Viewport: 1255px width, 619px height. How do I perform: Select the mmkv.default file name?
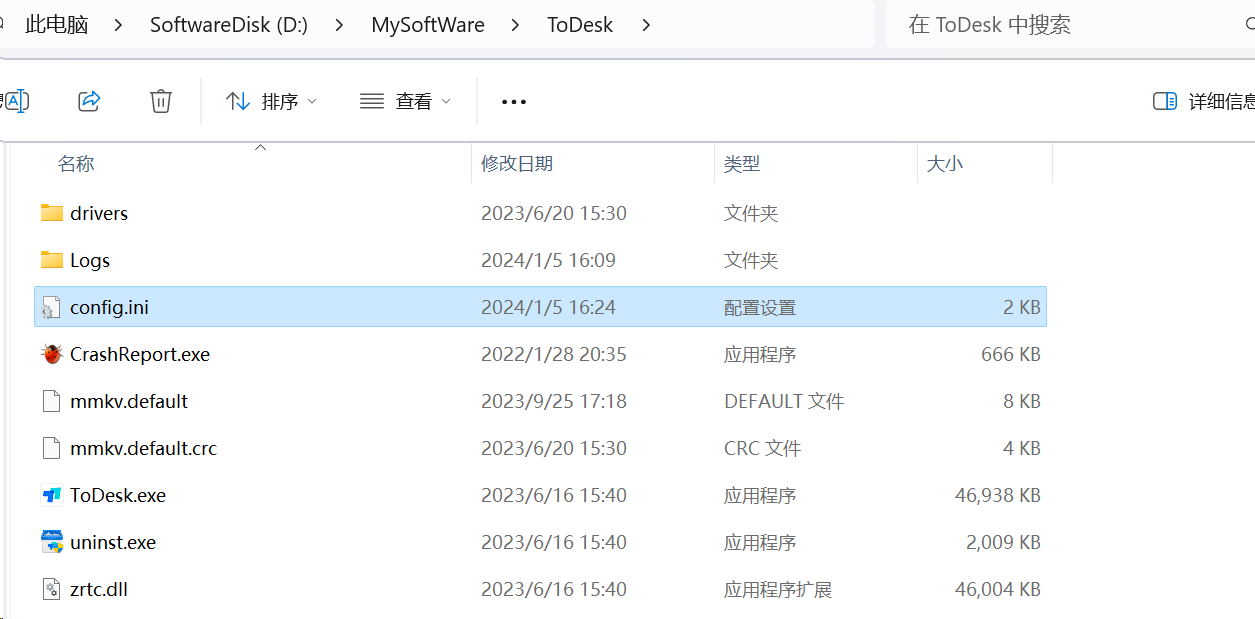tap(129, 401)
